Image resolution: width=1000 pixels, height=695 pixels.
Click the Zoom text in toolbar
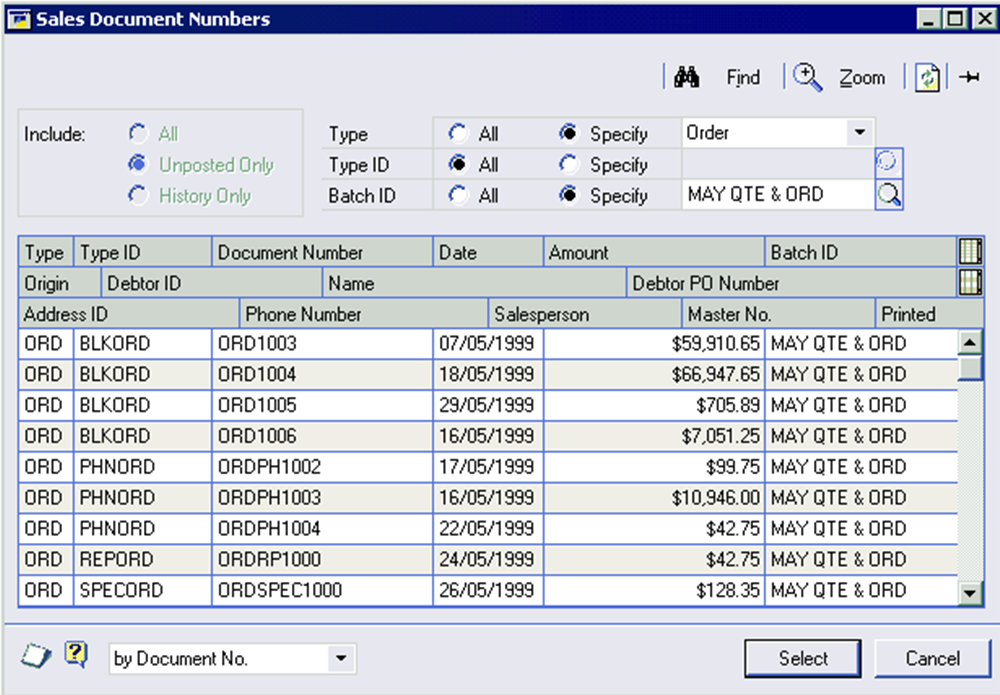(862, 78)
